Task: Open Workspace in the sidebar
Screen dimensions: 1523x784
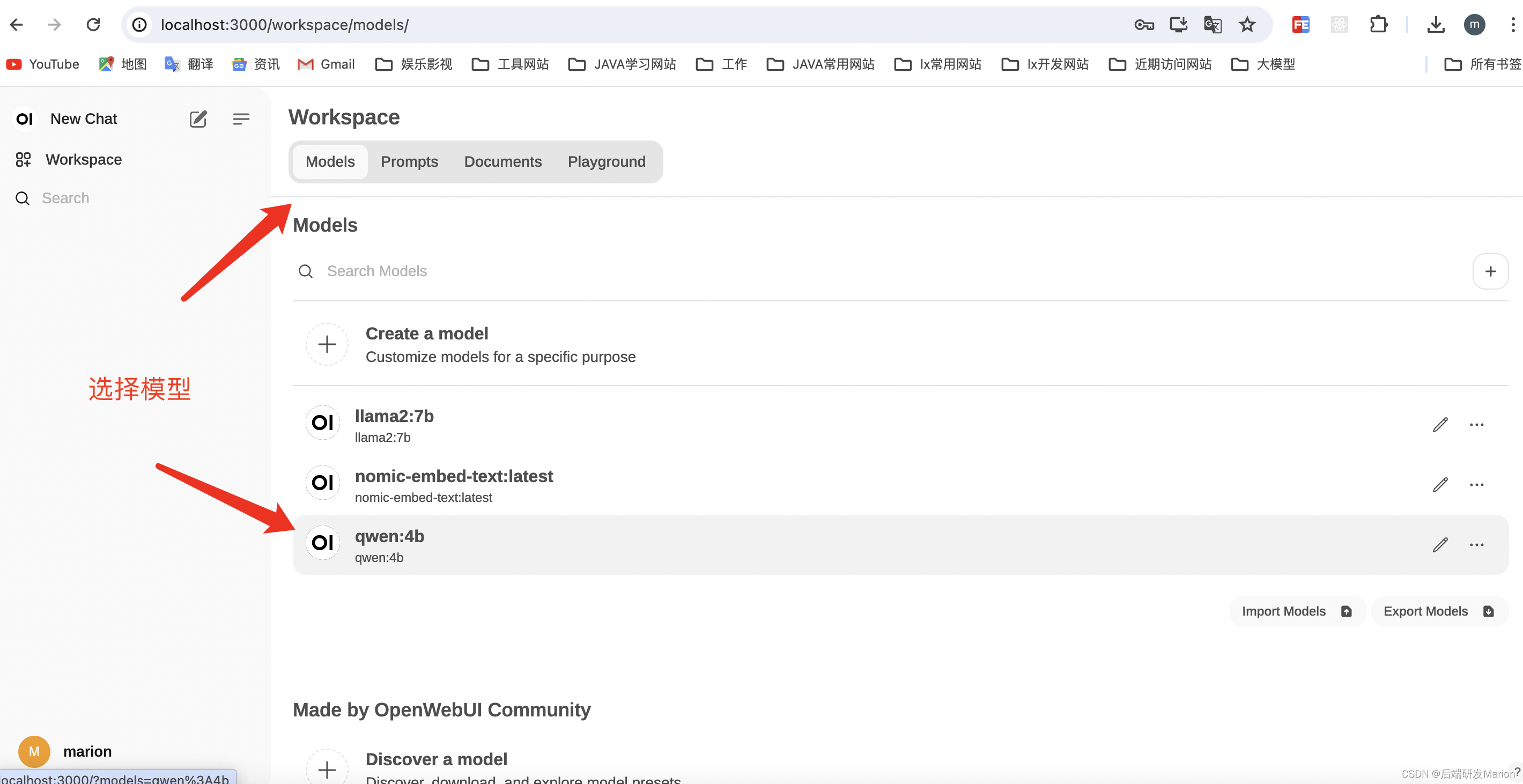Action: pyautogui.click(x=83, y=160)
